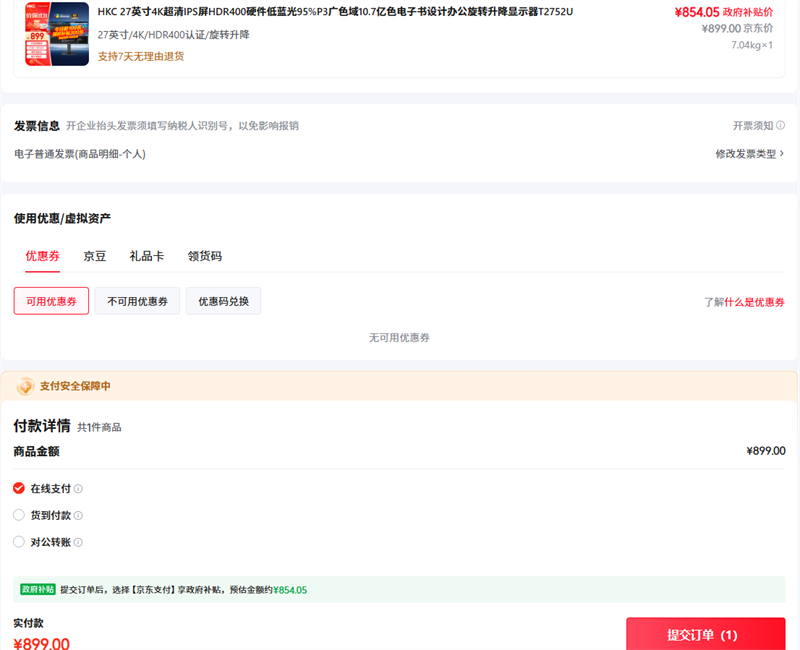Click the help icon next to 货到付款

78,516
